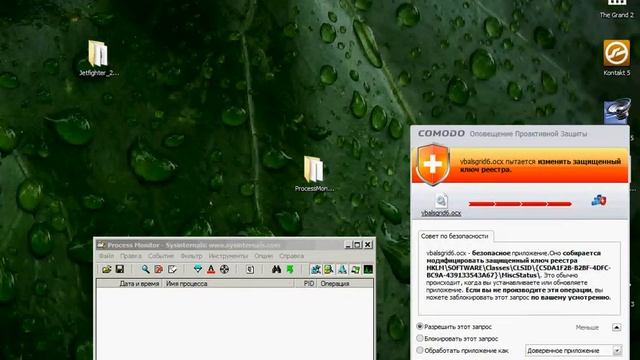640x360 pixels.
Task: Toggle the Show Profiling Events icon
Action: pos(368,269)
